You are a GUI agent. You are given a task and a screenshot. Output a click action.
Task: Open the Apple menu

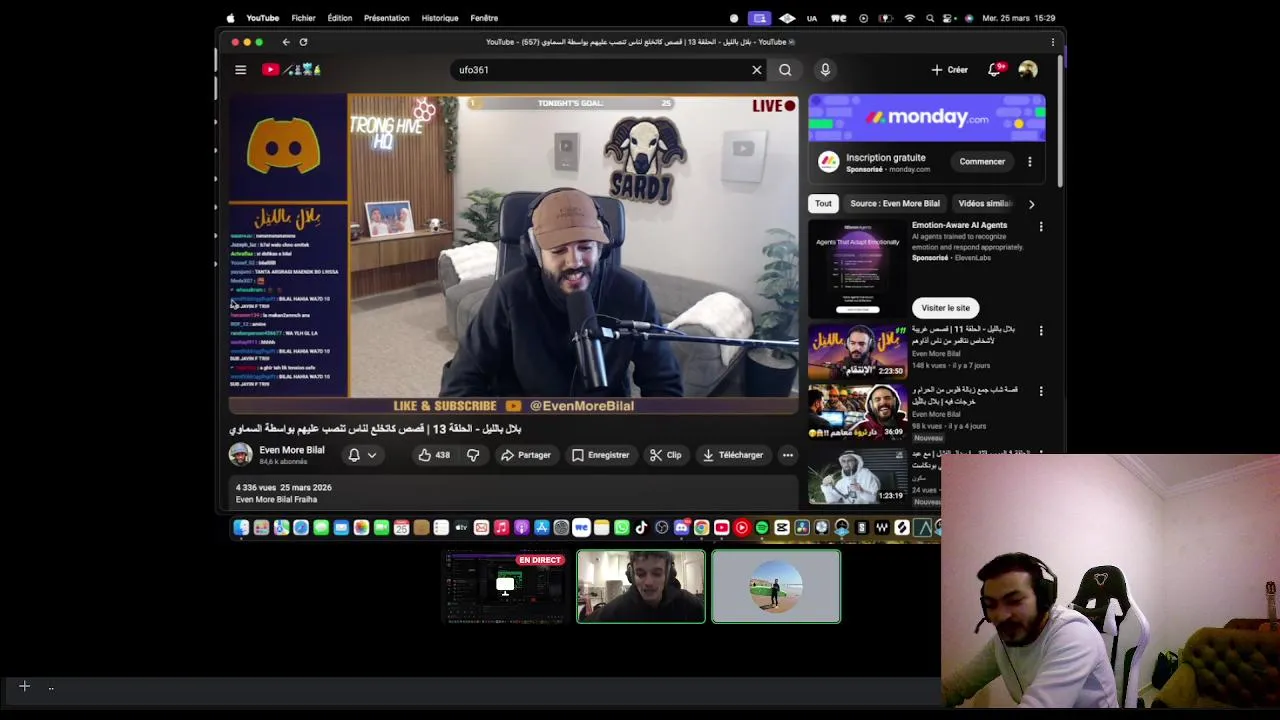tap(231, 18)
